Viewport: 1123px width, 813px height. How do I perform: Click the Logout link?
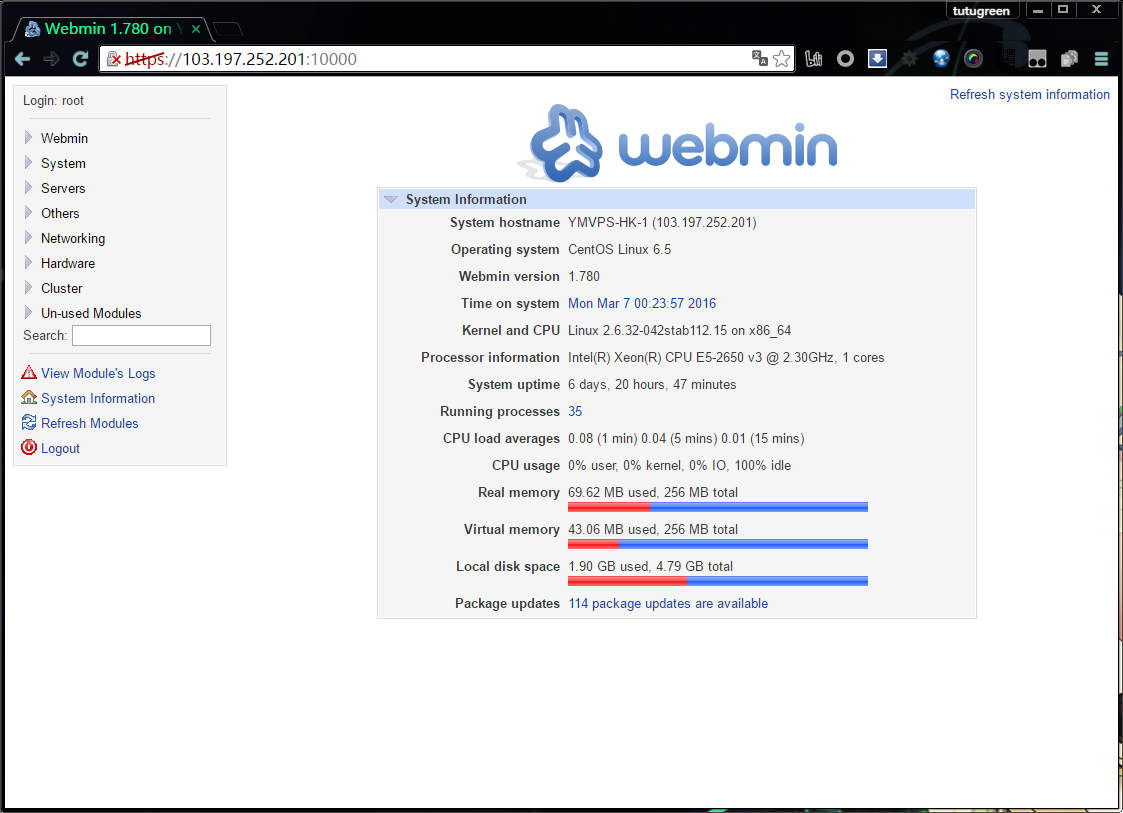tap(60, 448)
